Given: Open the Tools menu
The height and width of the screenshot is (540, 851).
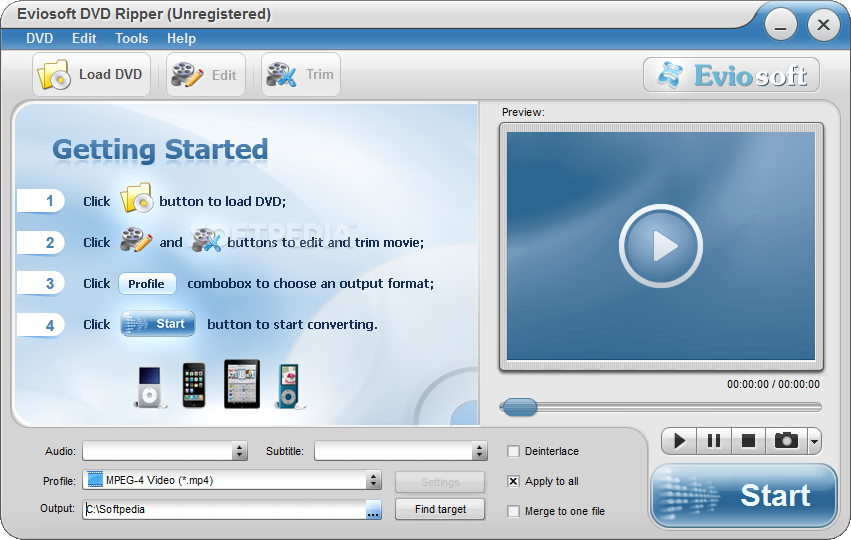Looking at the screenshot, I should [x=131, y=39].
